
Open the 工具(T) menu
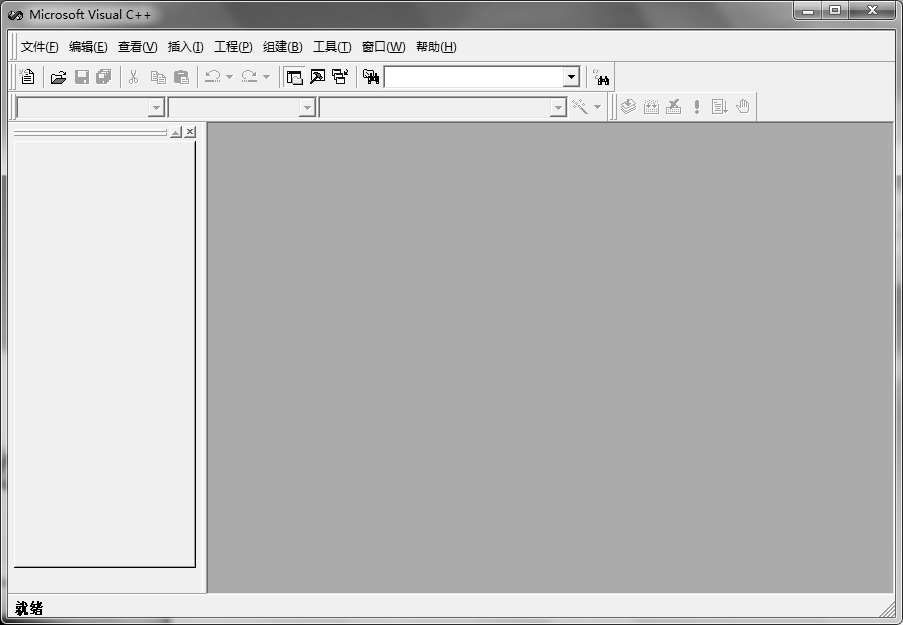[332, 47]
